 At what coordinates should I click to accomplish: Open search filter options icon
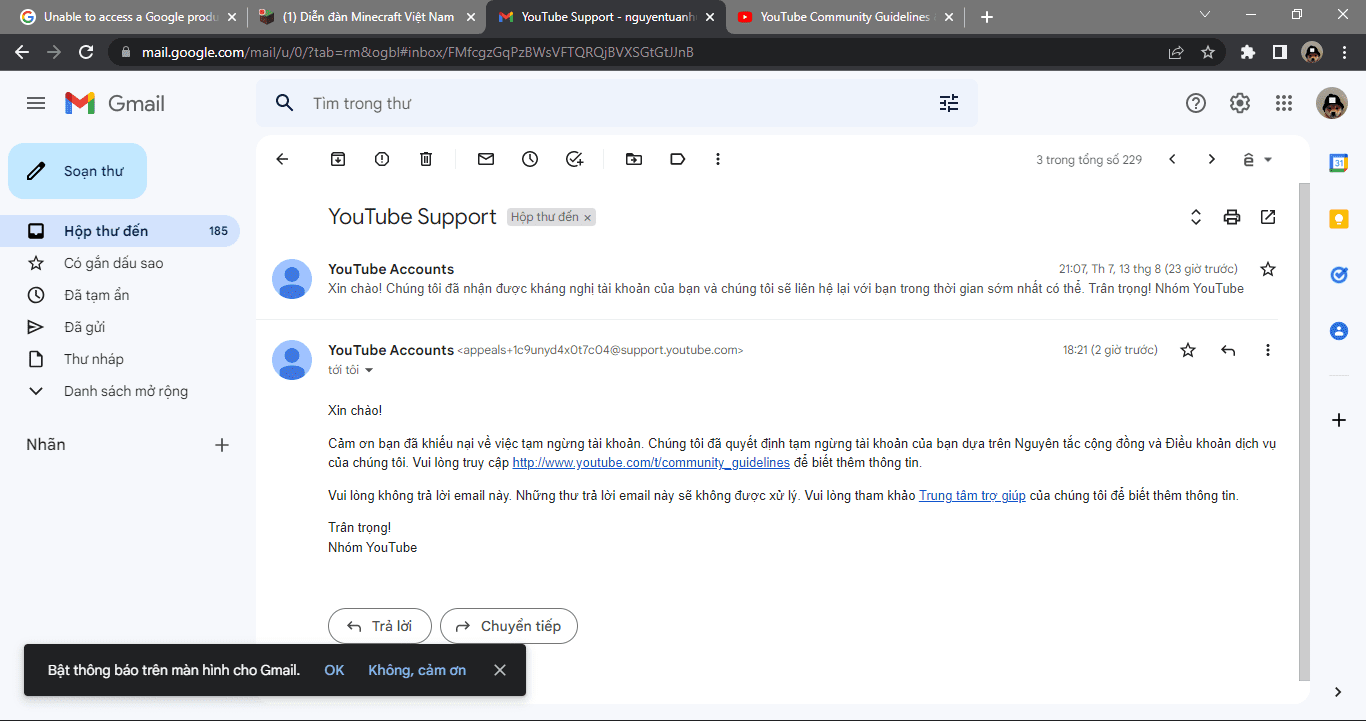(949, 103)
